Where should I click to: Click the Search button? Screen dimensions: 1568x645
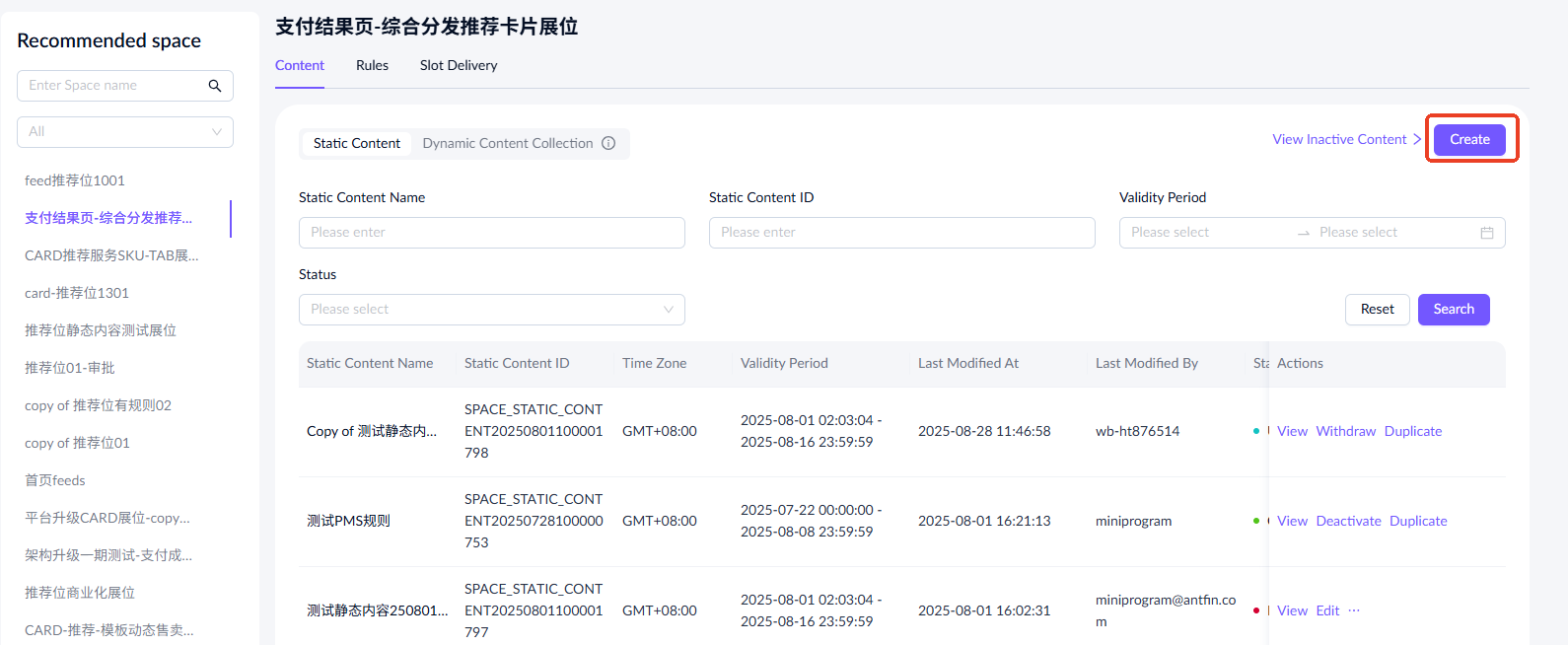(x=1453, y=310)
